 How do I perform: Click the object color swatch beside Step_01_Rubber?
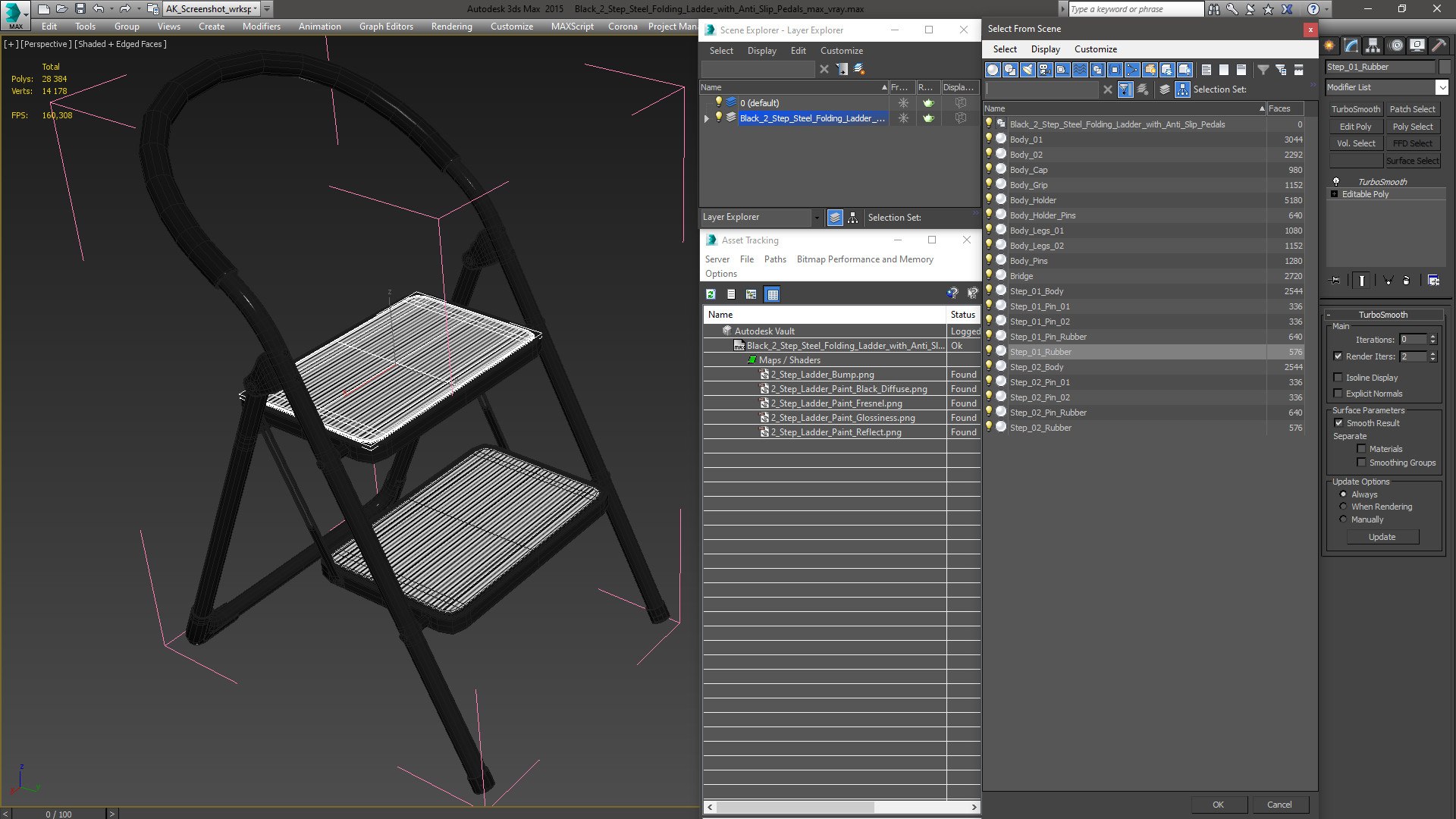click(x=1445, y=67)
